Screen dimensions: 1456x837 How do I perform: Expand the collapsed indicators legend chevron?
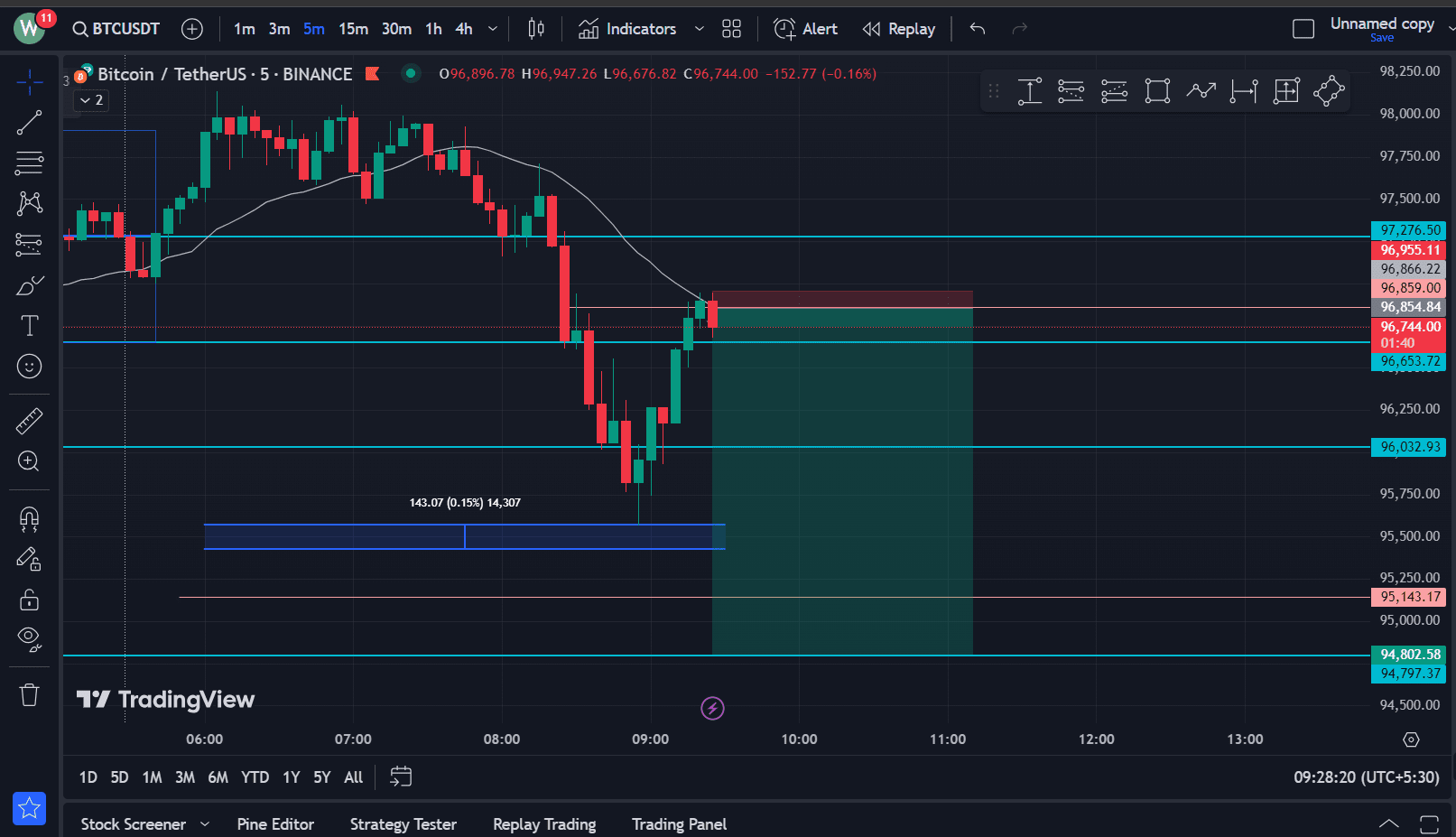click(91, 100)
